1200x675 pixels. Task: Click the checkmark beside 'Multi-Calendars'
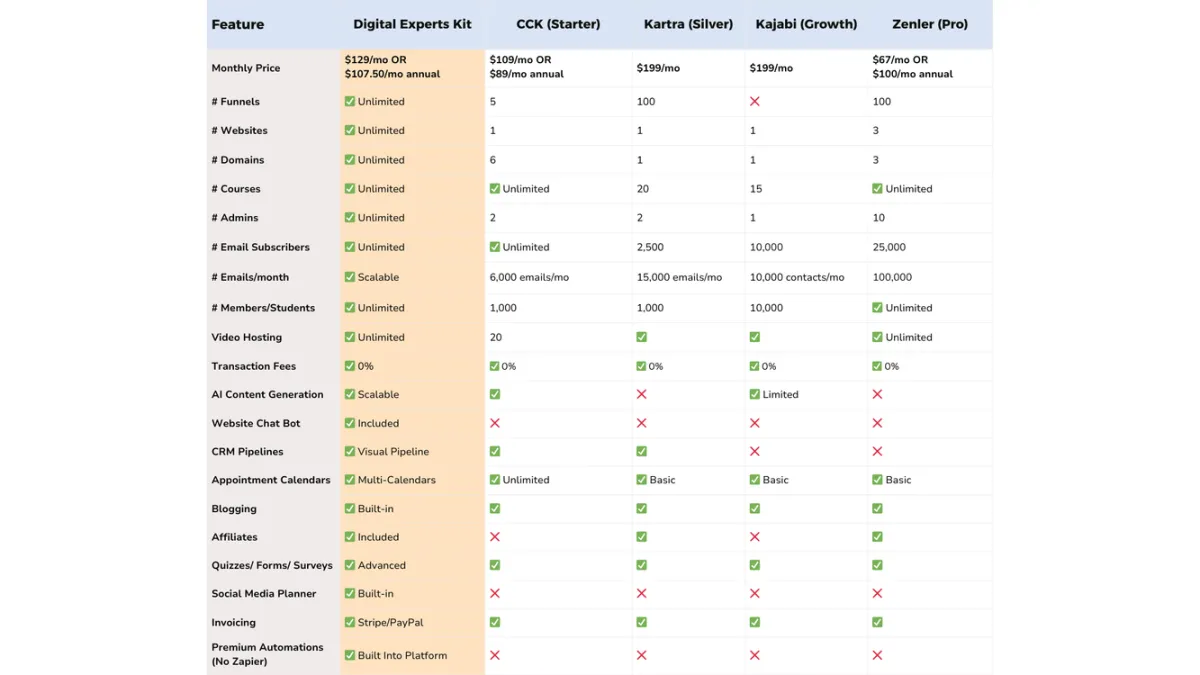[350, 480]
